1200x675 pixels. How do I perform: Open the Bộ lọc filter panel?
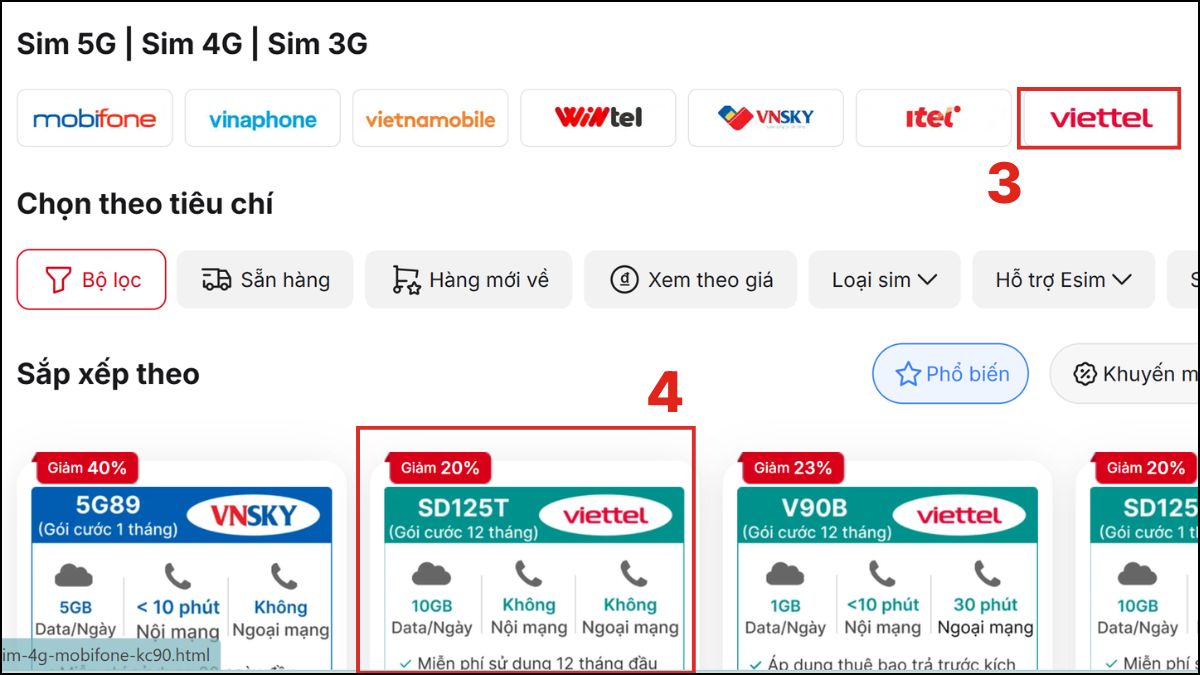tap(91, 279)
